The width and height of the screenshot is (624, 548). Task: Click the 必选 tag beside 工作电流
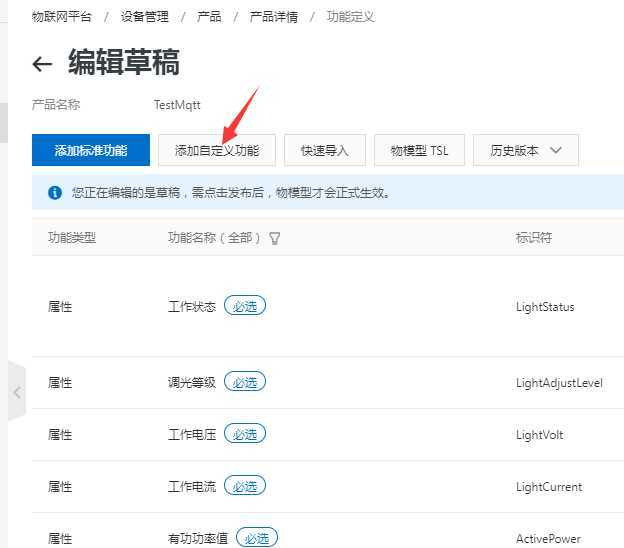click(x=245, y=486)
